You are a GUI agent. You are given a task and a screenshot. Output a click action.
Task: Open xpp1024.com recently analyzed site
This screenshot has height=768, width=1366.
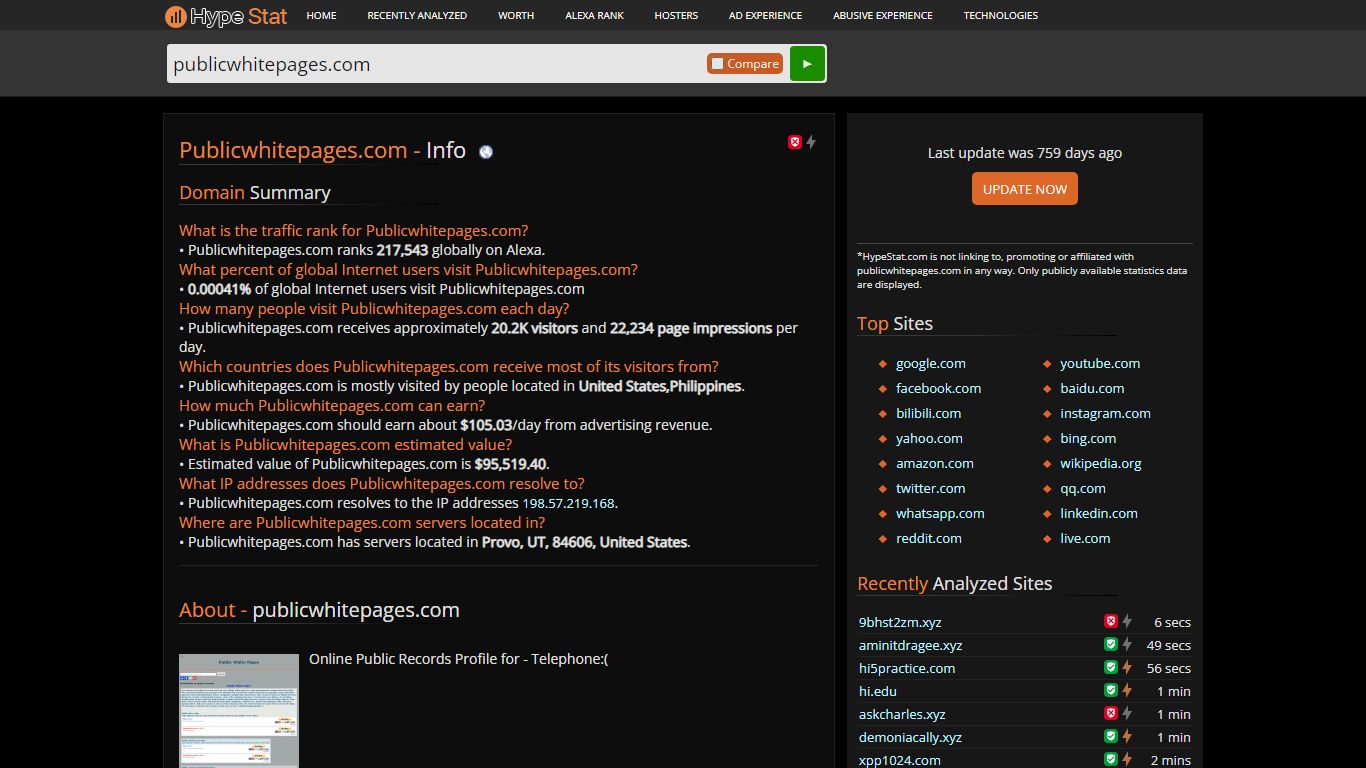(x=900, y=760)
